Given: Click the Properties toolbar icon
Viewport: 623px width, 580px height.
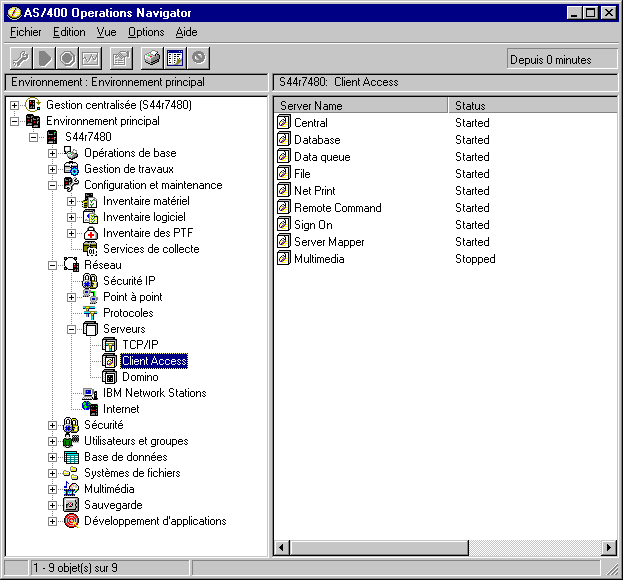Looking at the screenshot, I should (121, 59).
